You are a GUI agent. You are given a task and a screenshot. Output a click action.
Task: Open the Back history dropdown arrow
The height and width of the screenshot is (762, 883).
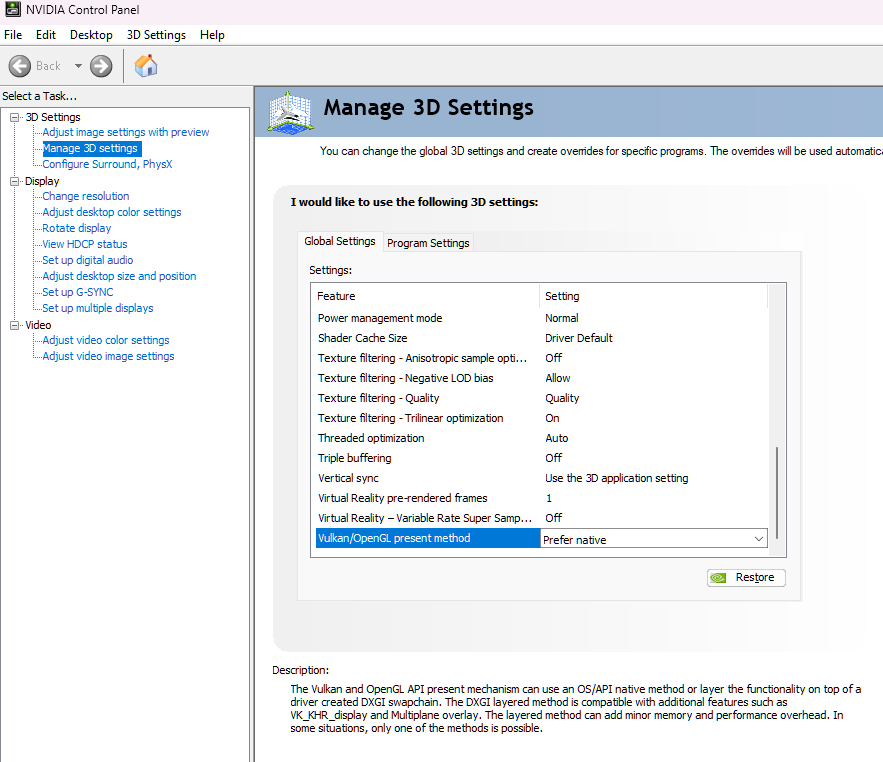tap(78, 66)
